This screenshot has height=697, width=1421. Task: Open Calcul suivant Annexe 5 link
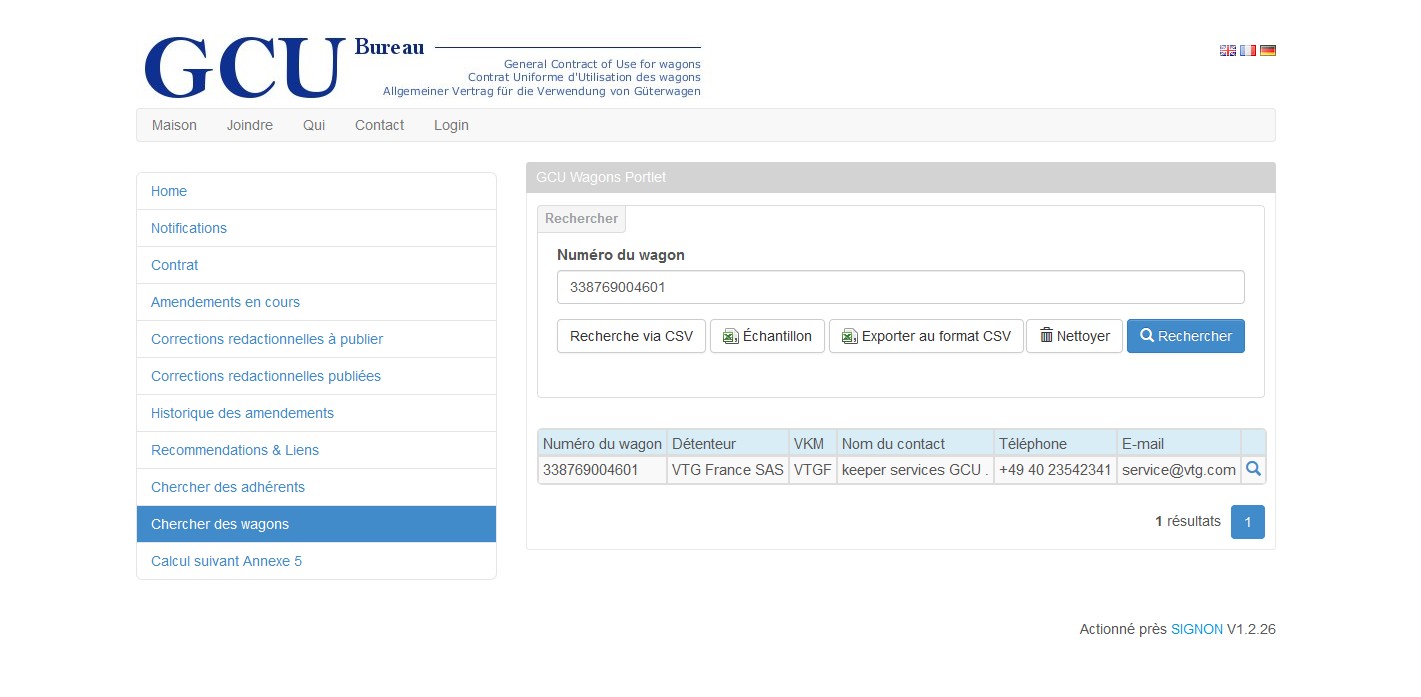coord(226,561)
